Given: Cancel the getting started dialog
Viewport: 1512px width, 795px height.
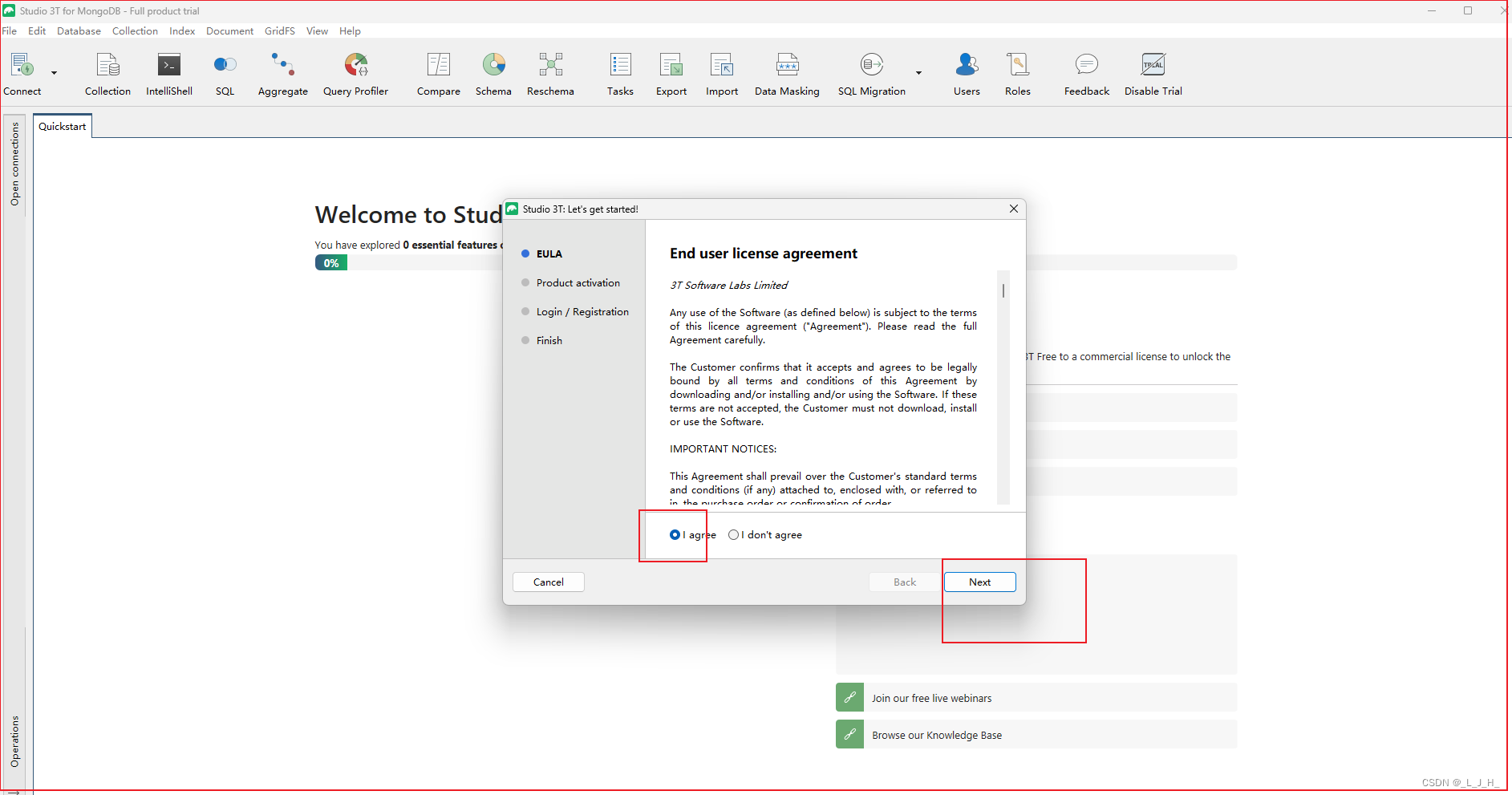Looking at the screenshot, I should pyautogui.click(x=549, y=582).
